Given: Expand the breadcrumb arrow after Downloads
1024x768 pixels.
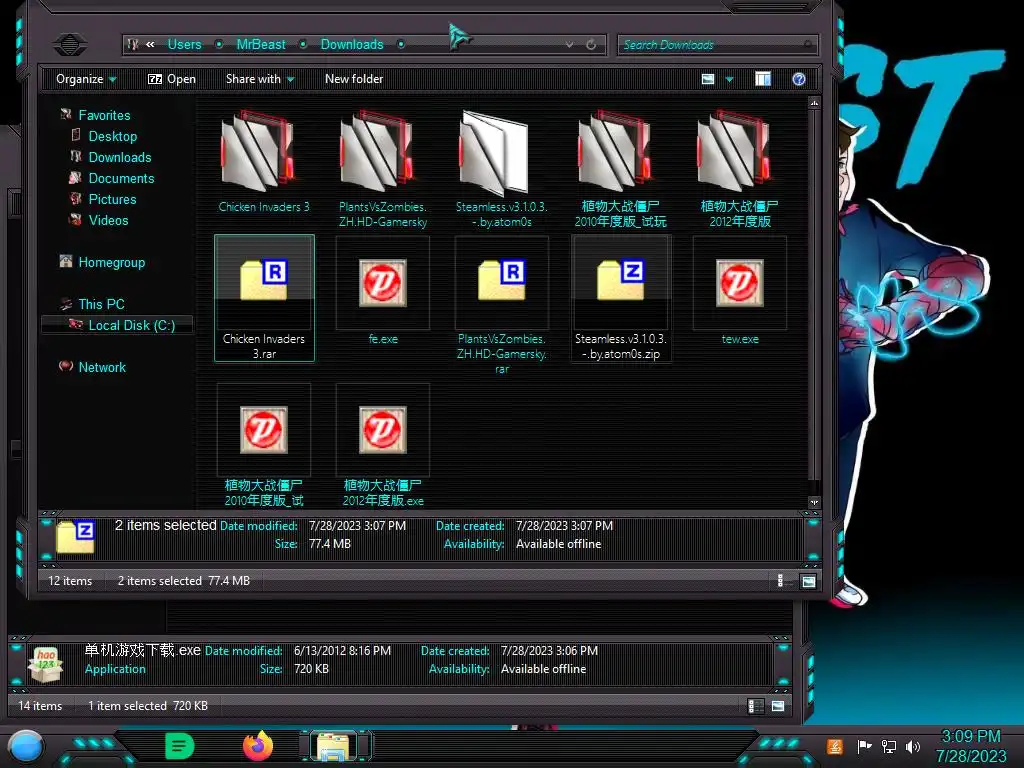Looking at the screenshot, I should [401, 44].
